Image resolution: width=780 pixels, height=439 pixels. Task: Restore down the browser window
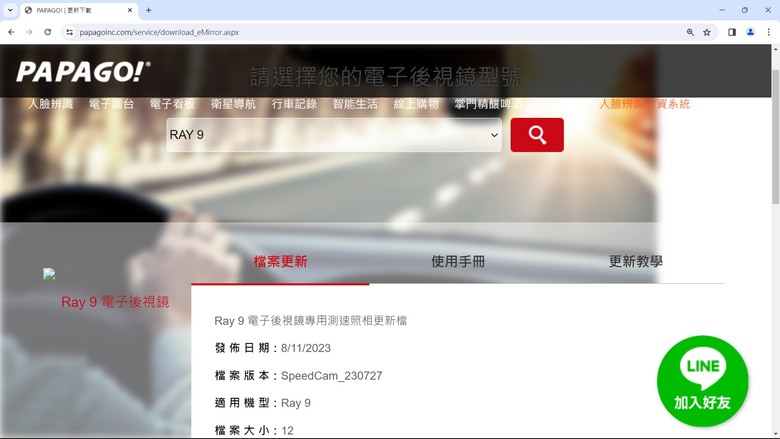tap(745, 10)
